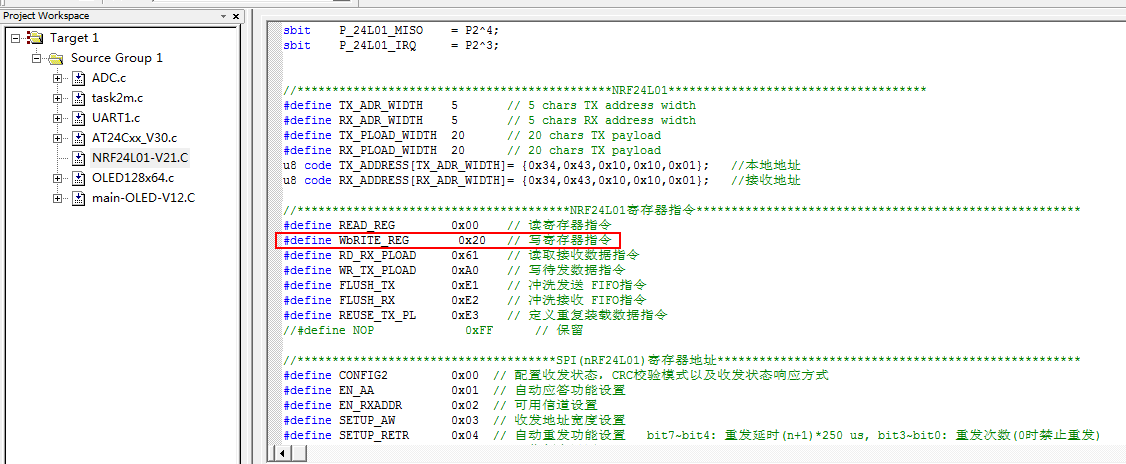Collapse the Source Group 1 folder node
The image size is (1126, 464).
coord(37,57)
